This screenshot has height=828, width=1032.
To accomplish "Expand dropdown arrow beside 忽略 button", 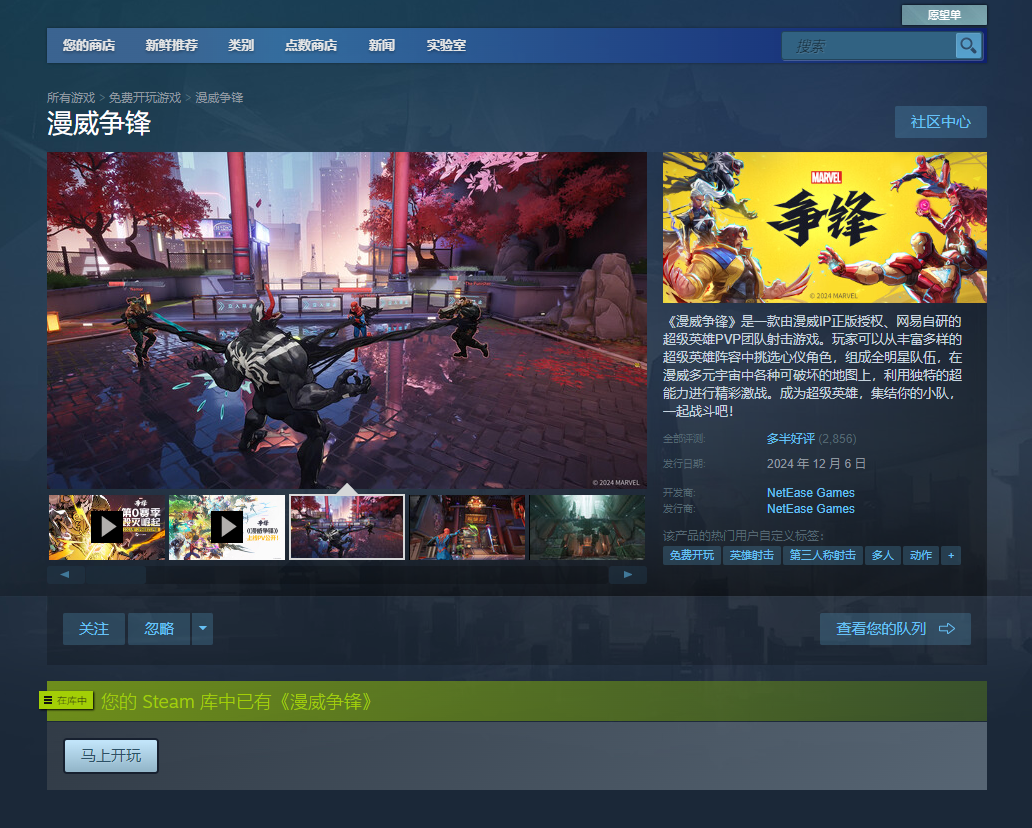I will point(203,629).
